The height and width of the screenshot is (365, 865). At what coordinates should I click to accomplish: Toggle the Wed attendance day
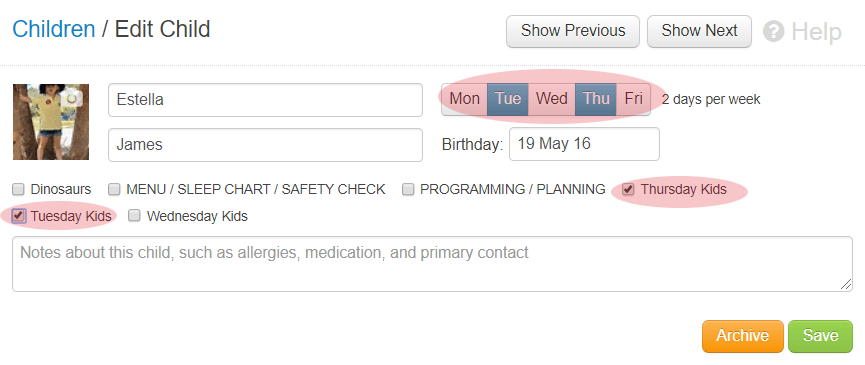pyautogui.click(x=552, y=99)
